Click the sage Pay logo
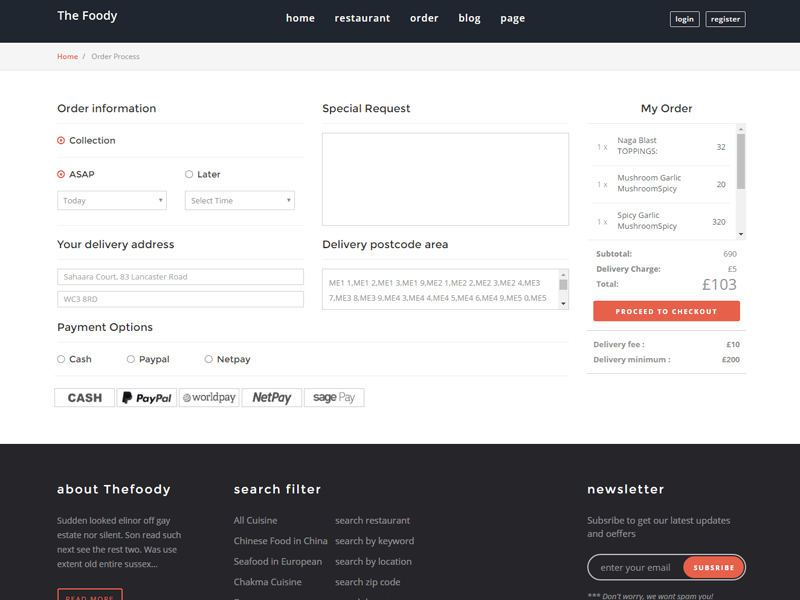Image resolution: width=800 pixels, height=600 pixels. pos(334,398)
